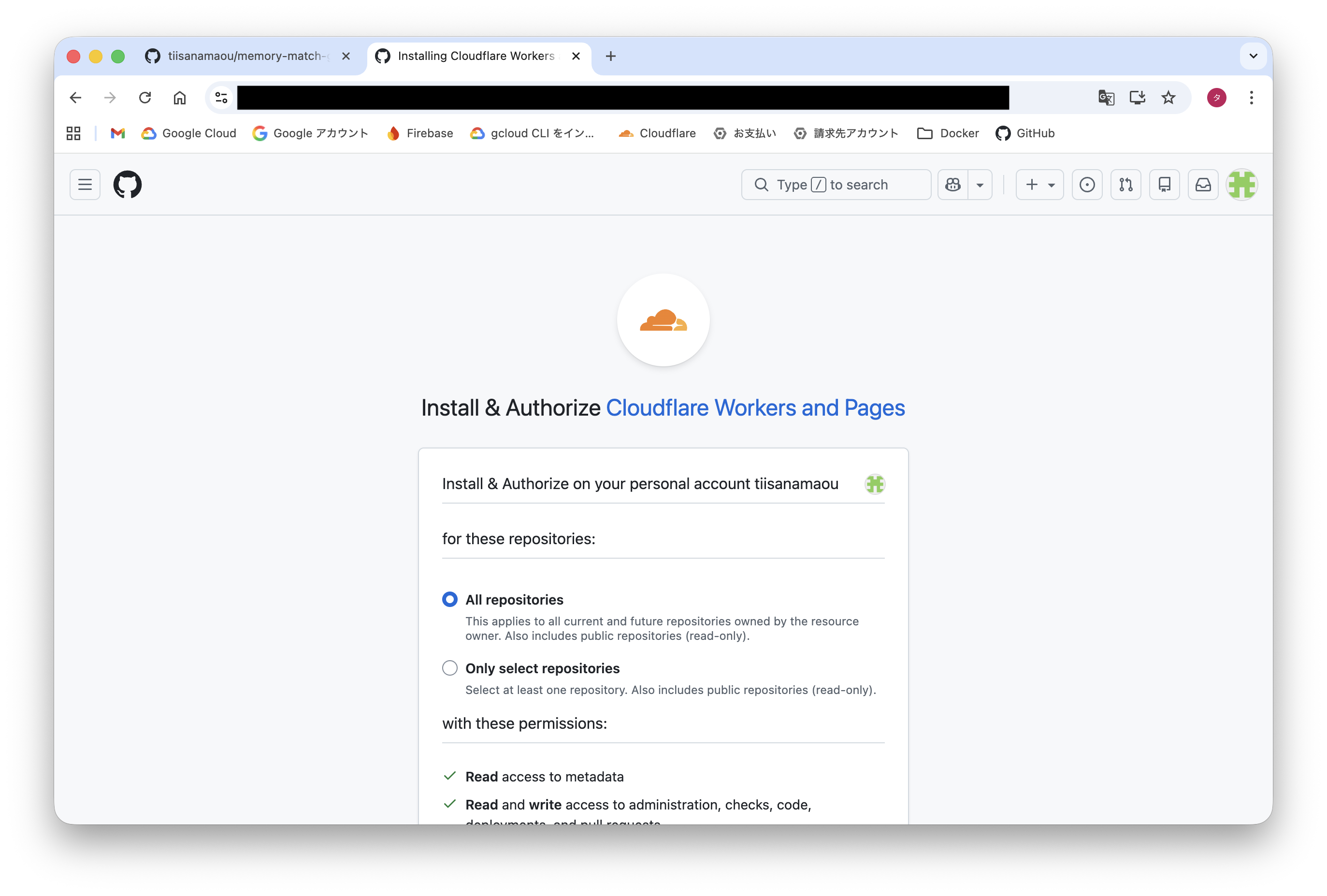Bookmark this page with star icon
The height and width of the screenshot is (896, 1327).
1168,98
